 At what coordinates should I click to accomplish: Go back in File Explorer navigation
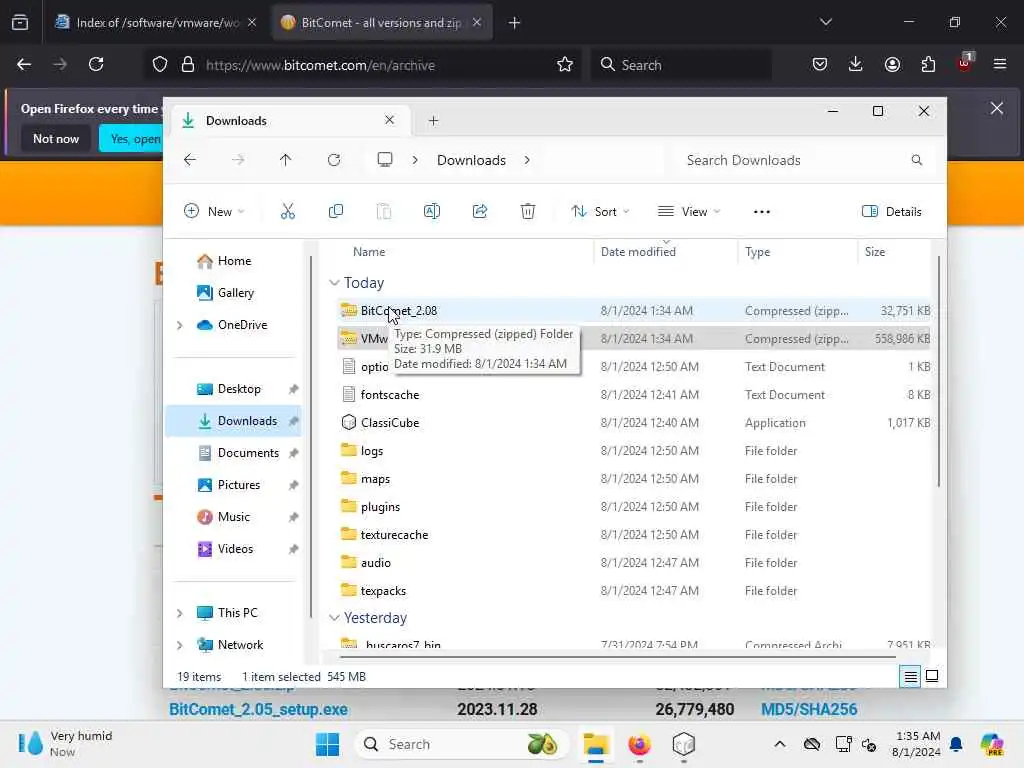coord(190,160)
